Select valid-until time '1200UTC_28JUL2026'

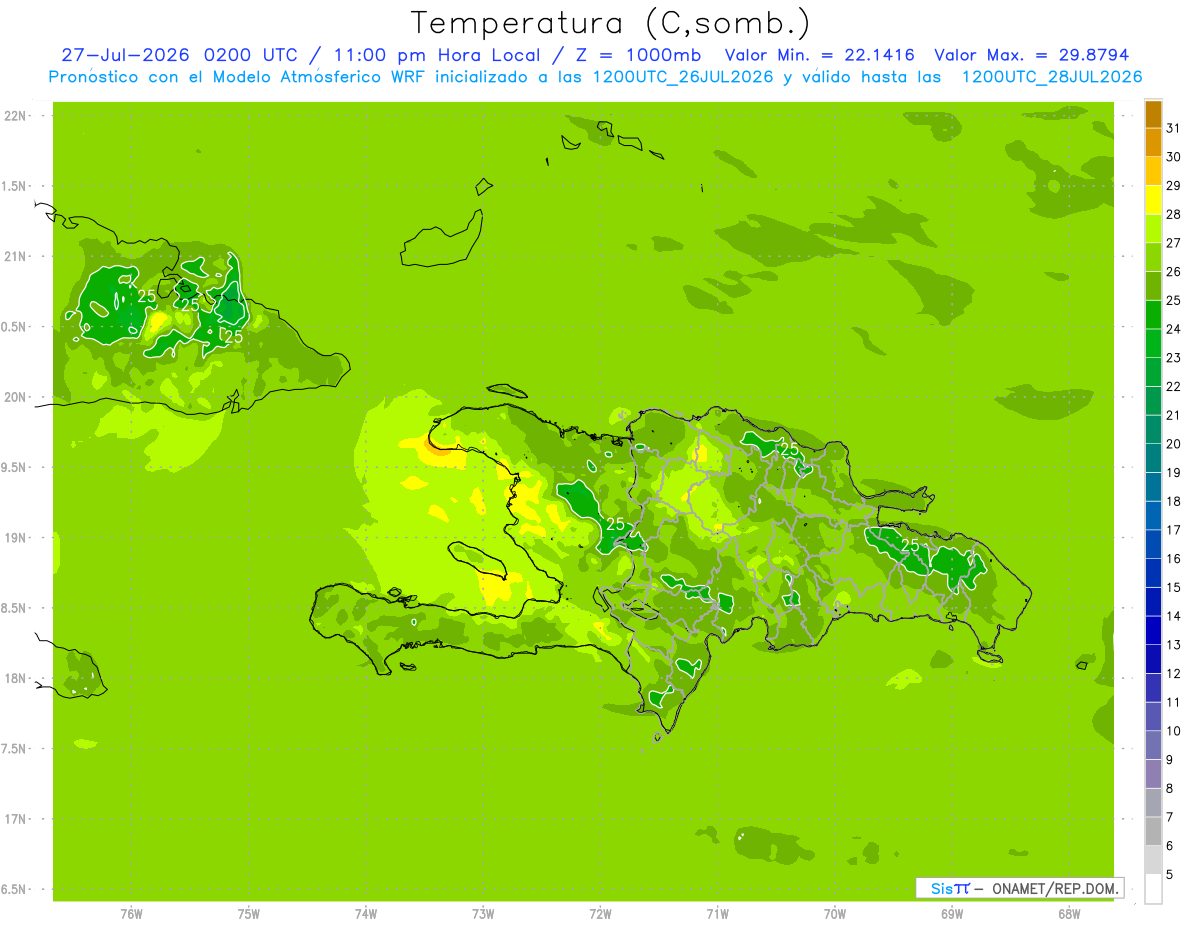coord(1052,77)
